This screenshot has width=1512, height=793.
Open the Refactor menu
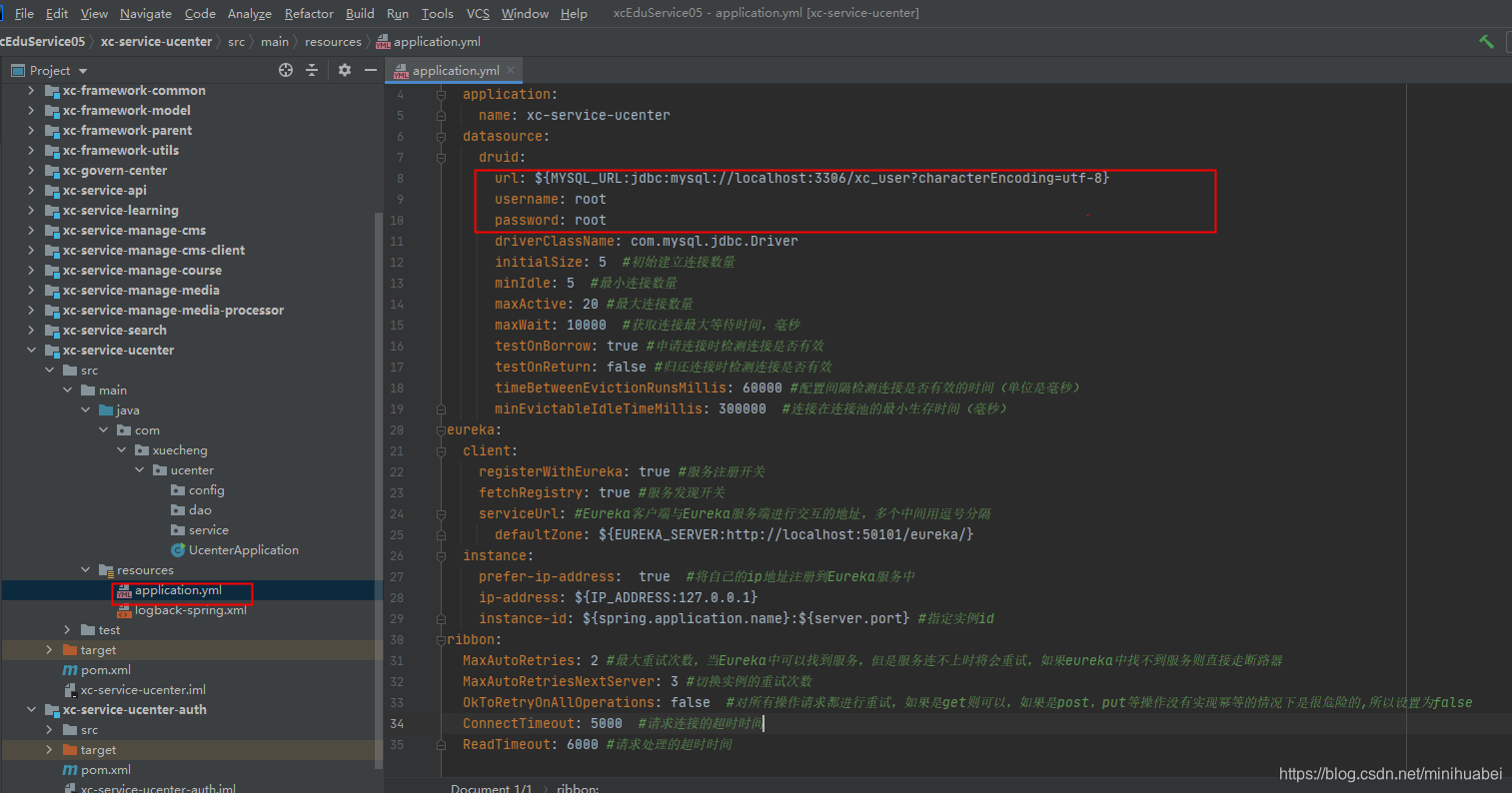[x=309, y=13]
